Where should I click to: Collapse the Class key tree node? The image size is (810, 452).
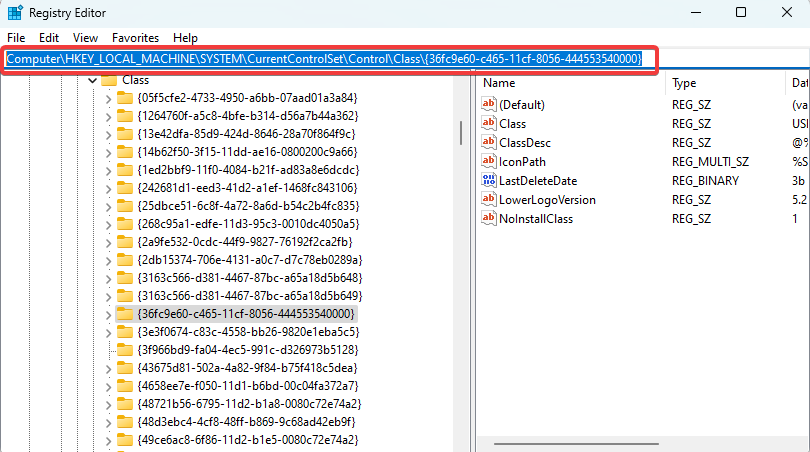tap(92, 81)
